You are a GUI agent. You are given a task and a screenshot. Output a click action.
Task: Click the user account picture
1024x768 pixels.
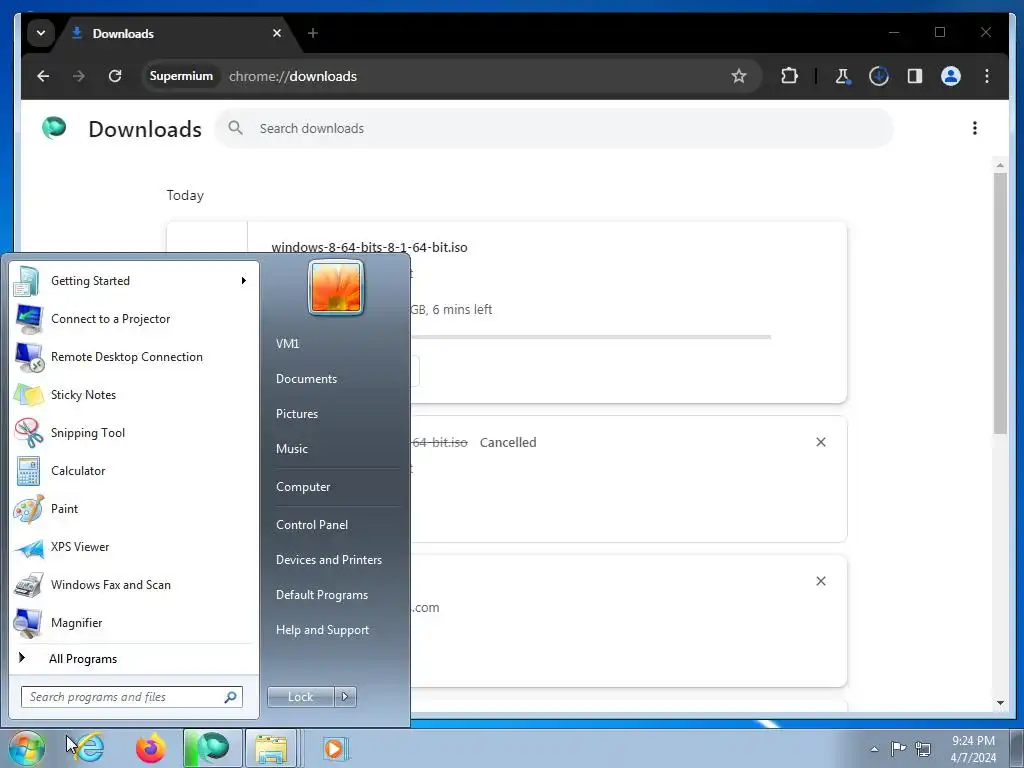tap(336, 287)
